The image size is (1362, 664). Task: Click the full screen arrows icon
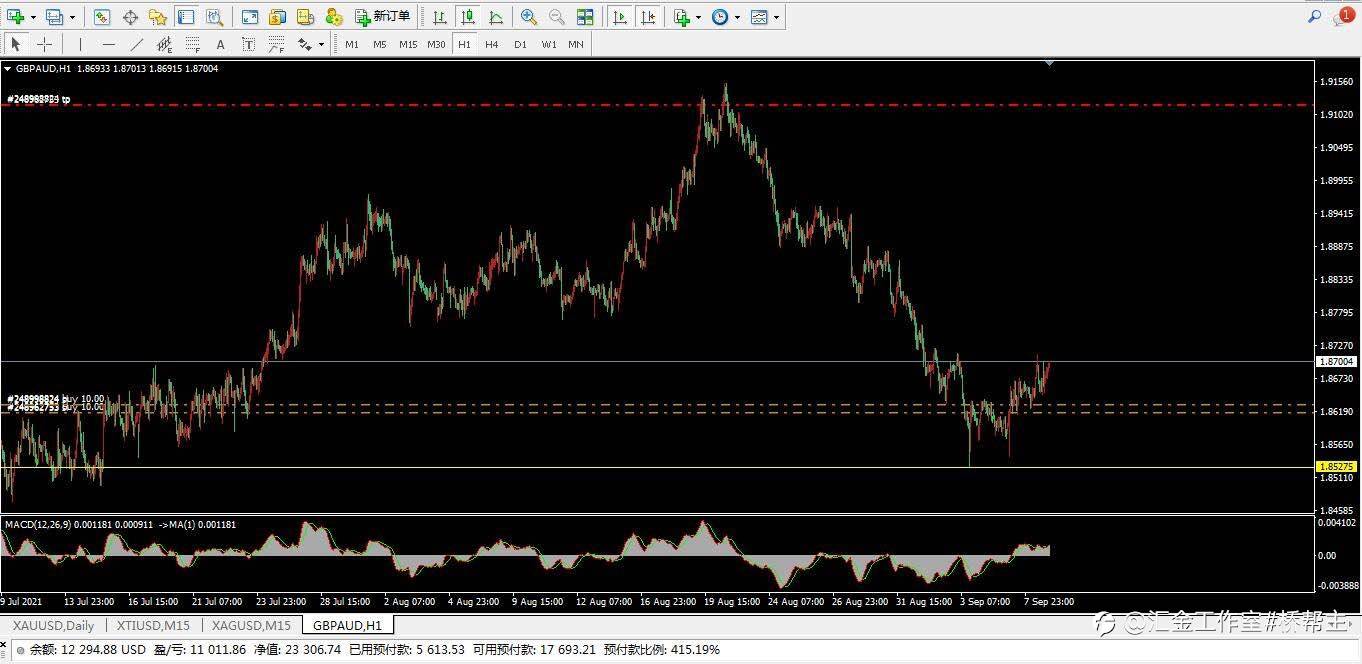coord(250,17)
